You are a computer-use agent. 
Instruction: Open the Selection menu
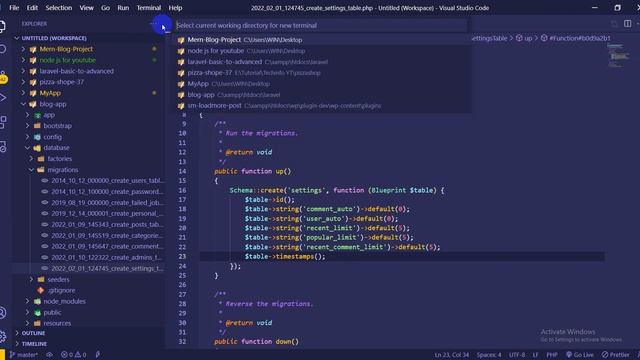tap(58, 8)
